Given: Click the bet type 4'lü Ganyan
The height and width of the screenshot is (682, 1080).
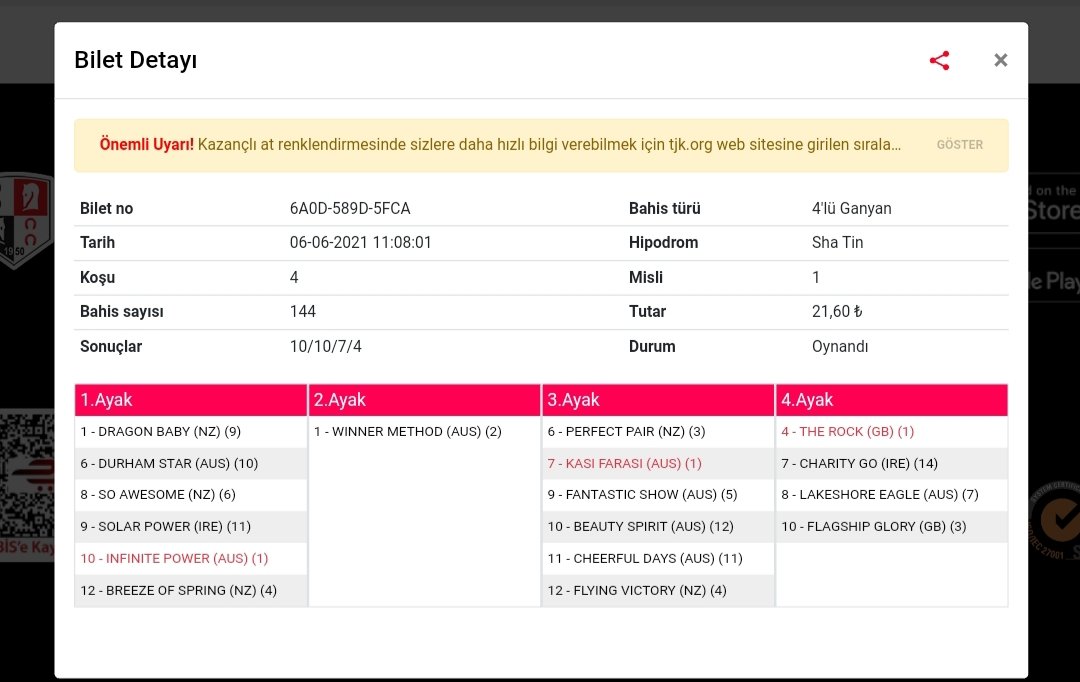Looking at the screenshot, I should 851,208.
